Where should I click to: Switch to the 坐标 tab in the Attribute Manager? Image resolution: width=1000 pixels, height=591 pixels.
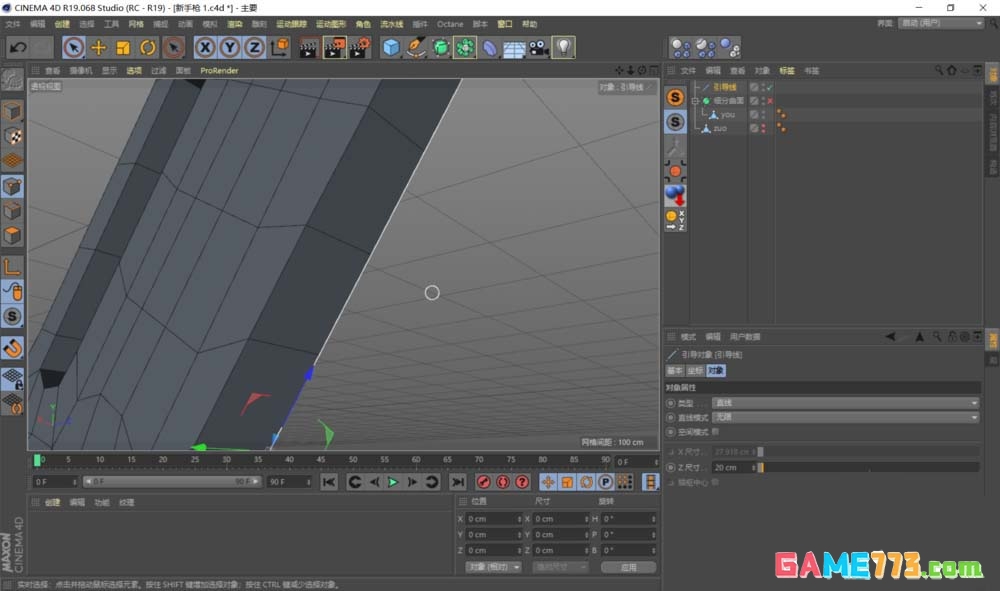[697, 370]
